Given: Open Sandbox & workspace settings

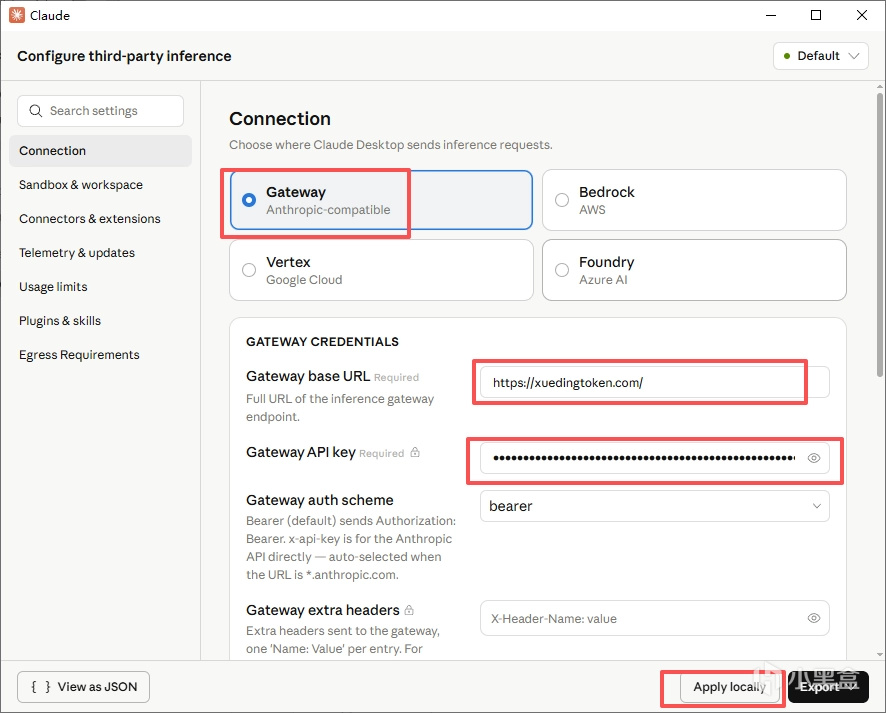Looking at the screenshot, I should [81, 185].
